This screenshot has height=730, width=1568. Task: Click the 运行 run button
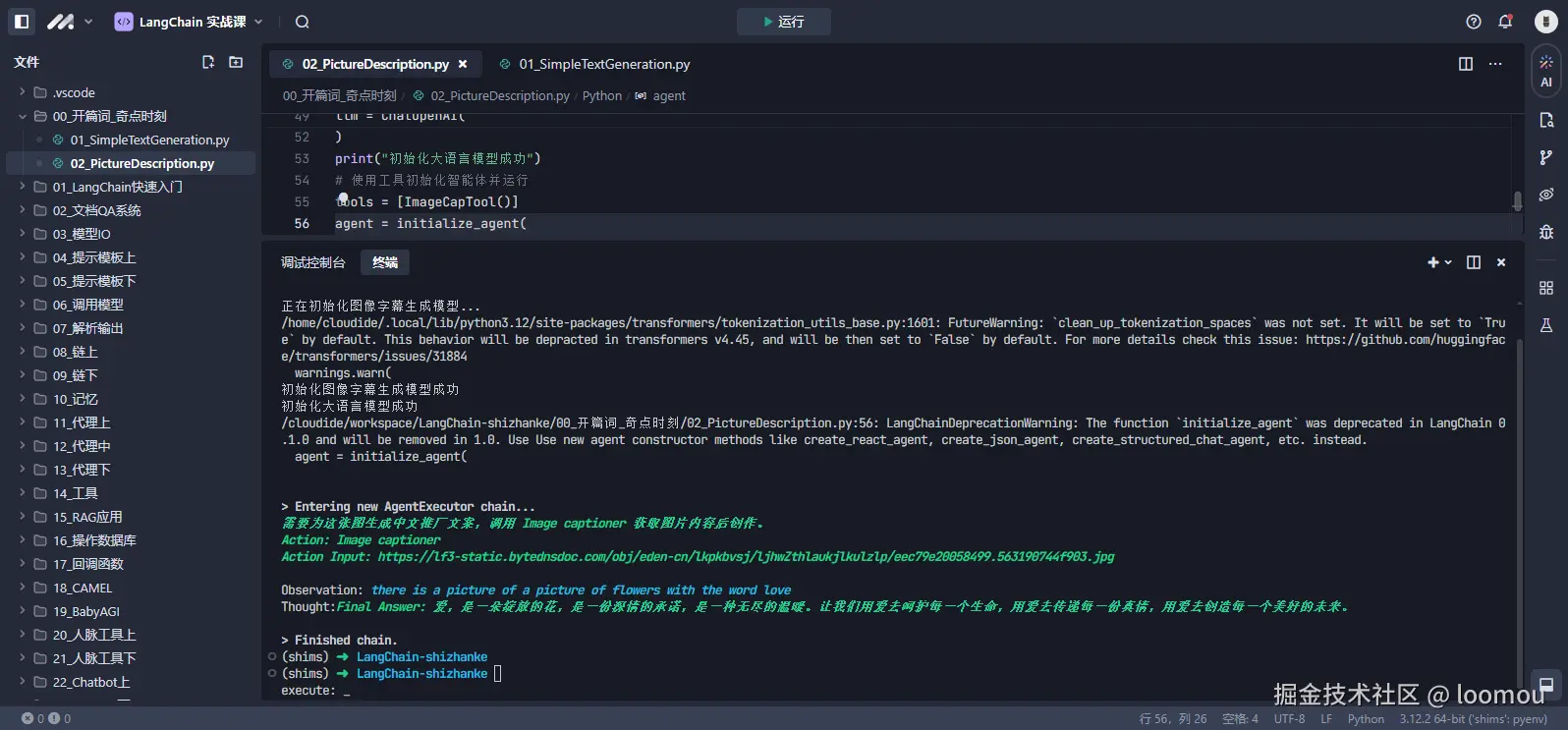pos(784,22)
